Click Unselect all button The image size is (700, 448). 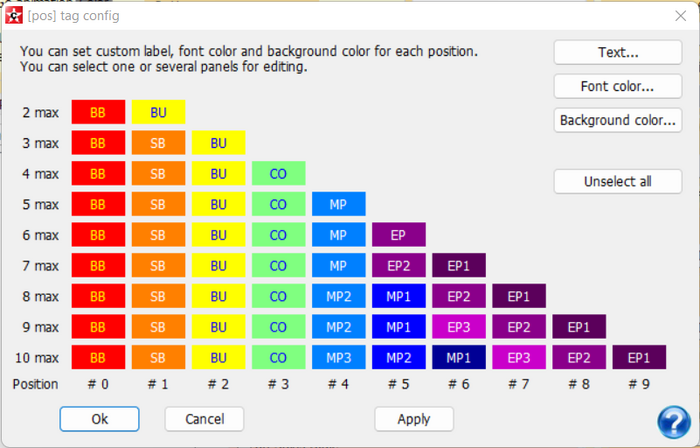pos(618,181)
